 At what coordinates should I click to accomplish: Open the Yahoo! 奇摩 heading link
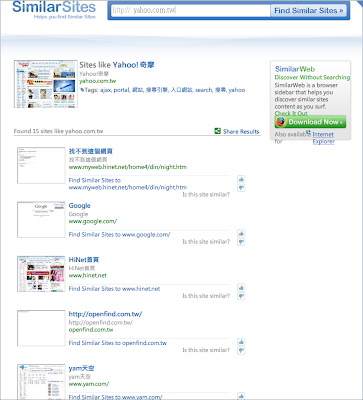coord(133,65)
